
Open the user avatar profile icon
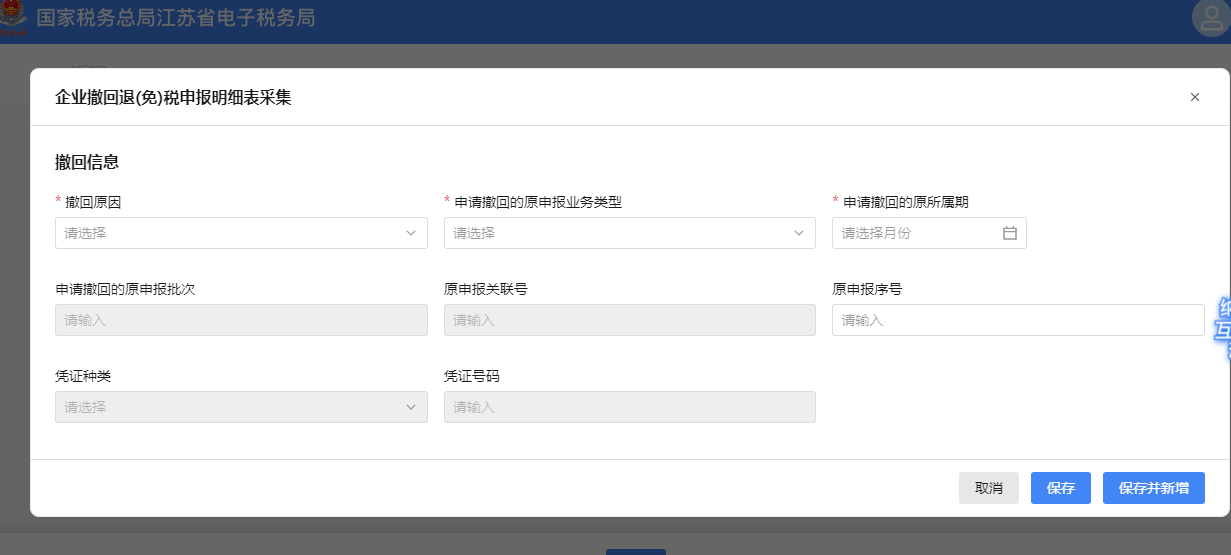point(1211,19)
